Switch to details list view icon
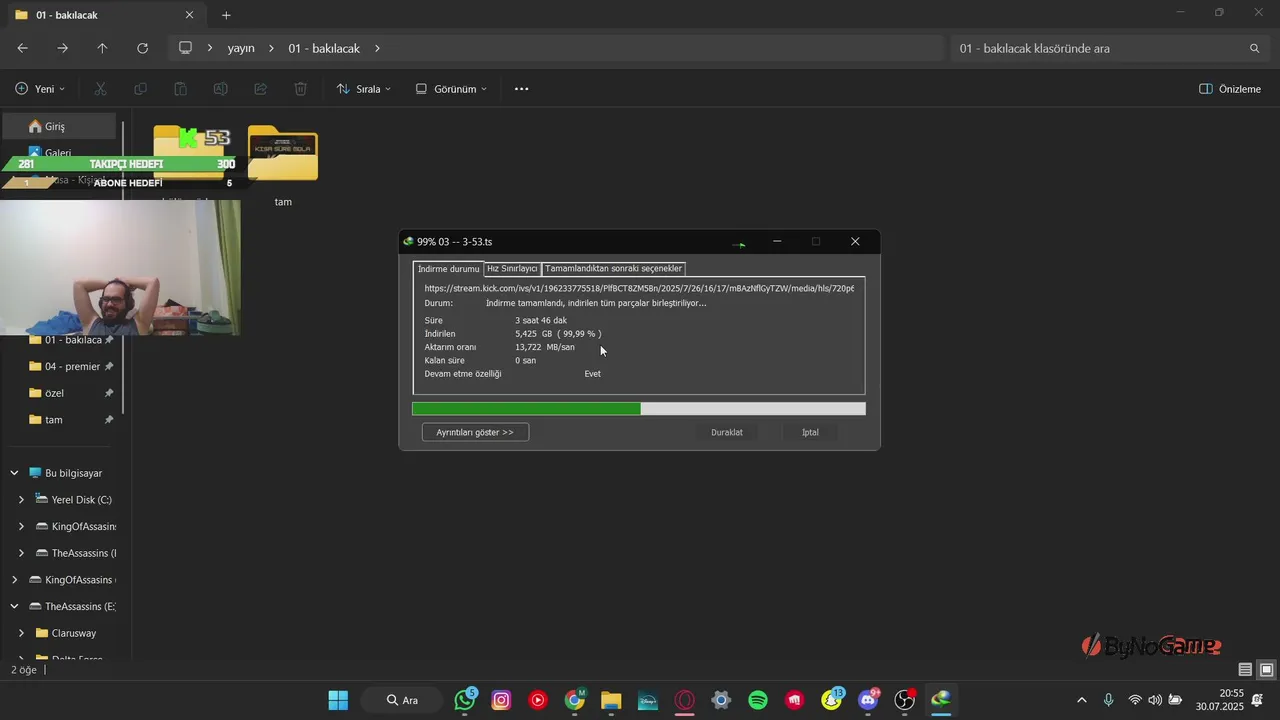This screenshot has height=720, width=1280. click(x=1245, y=670)
